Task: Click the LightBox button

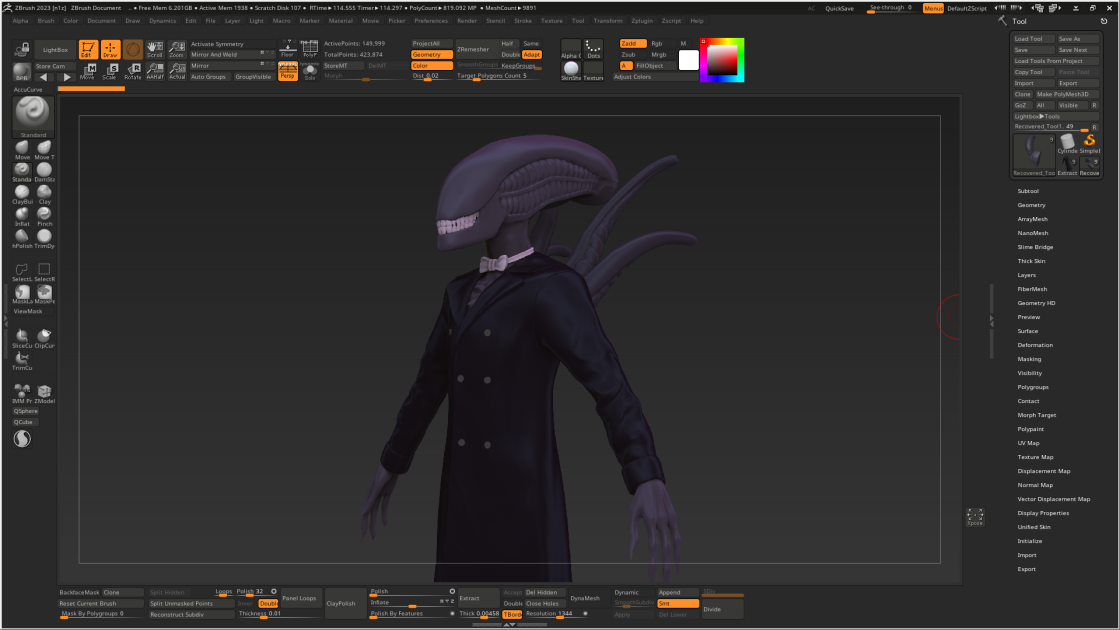Action: pyautogui.click(x=55, y=50)
